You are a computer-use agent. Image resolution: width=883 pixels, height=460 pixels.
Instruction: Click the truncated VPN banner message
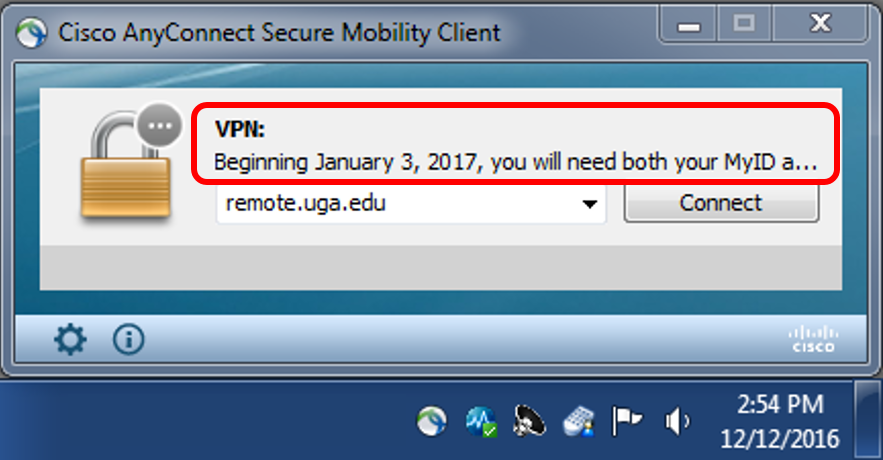coord(515,163)
